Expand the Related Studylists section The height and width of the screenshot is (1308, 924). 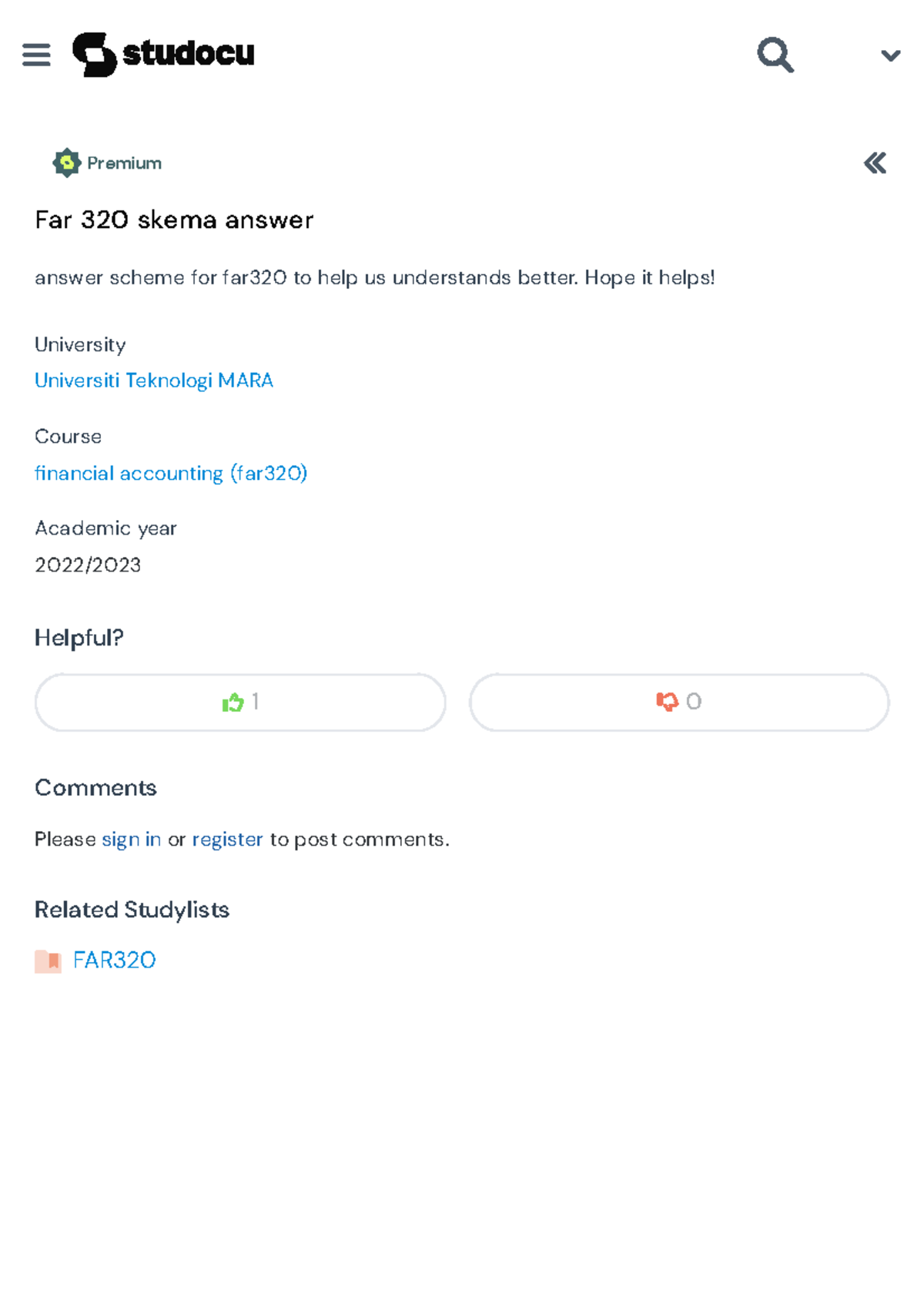(x=131, y=910)
